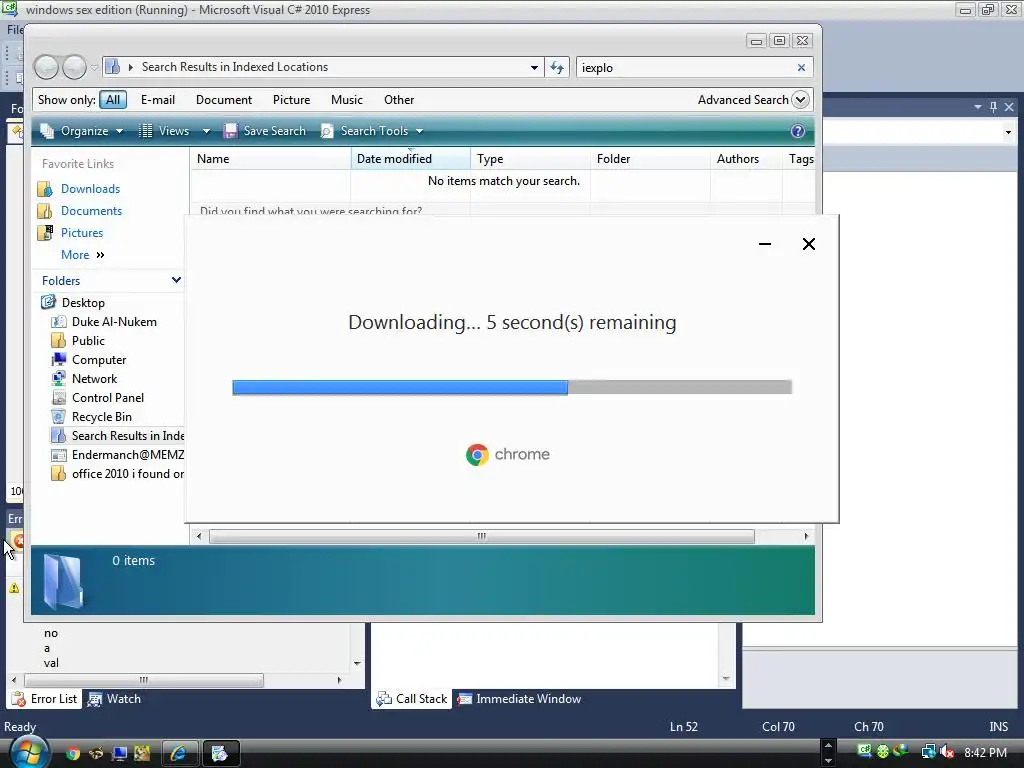This screenshot has width=1024, height=768.
Task: Click the network tray icon
Action: [x=928, y=752]
